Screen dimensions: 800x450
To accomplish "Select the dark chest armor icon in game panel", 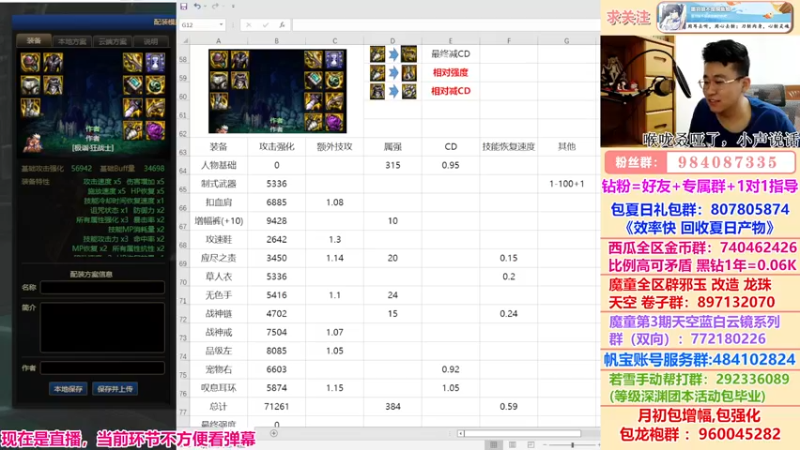I will [x=53, y=62].
